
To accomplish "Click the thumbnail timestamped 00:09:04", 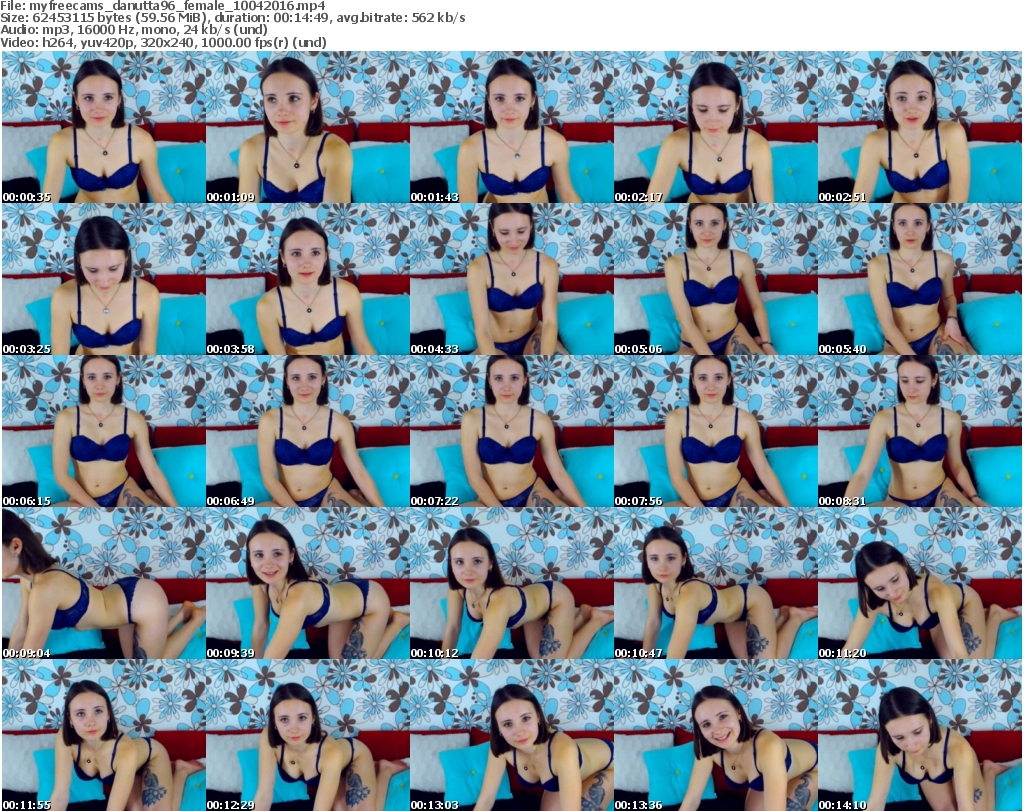I will coord(103,584).
